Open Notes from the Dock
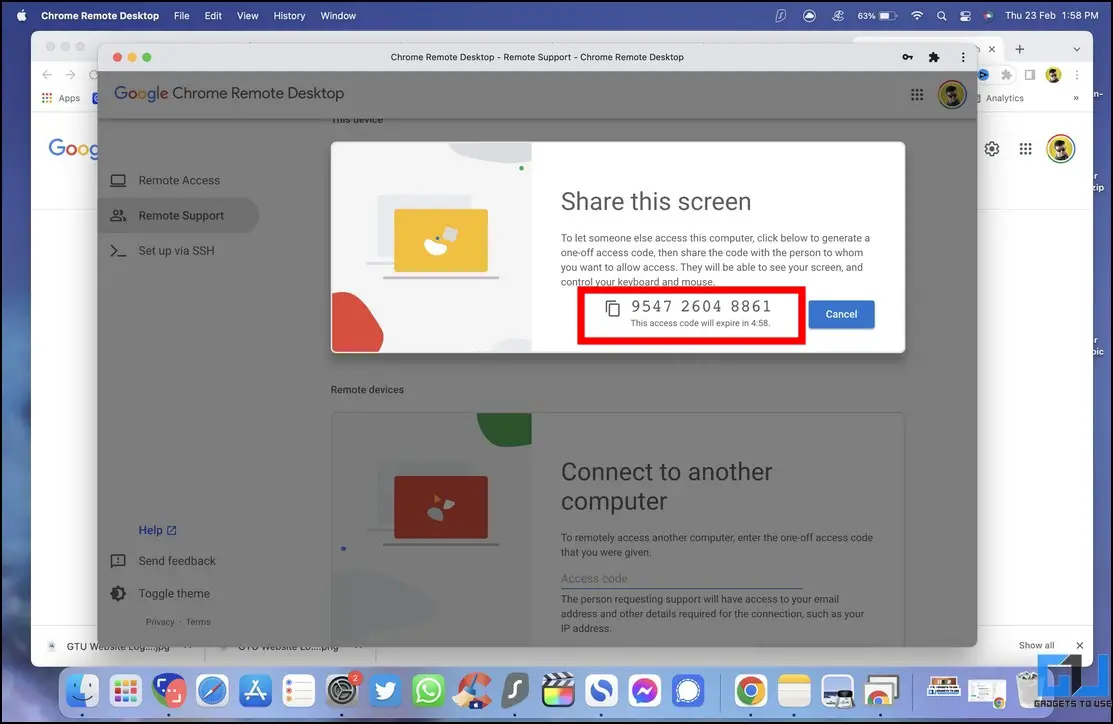Viewport: 1113px width, 724px height. (794, 691)
